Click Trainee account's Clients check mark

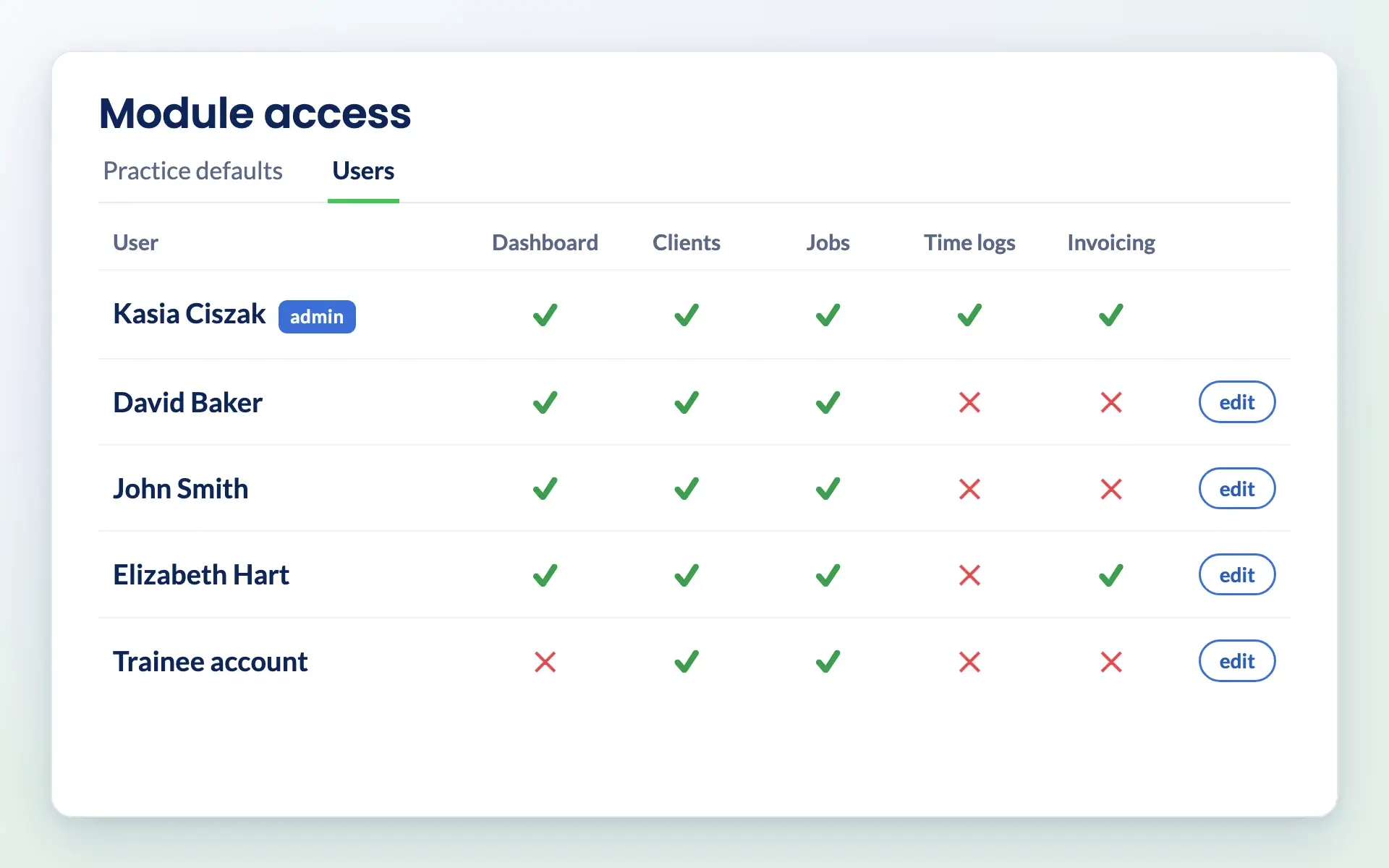pyautogui.click(x=687, y=661)
